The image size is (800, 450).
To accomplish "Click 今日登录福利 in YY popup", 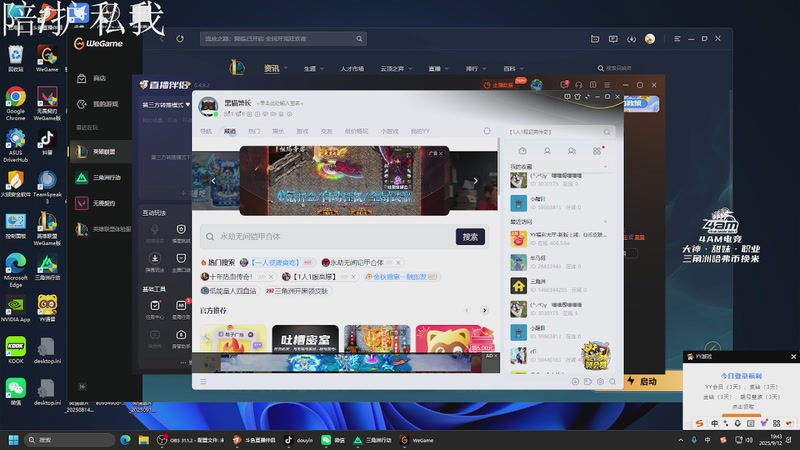I will point(741,376).
